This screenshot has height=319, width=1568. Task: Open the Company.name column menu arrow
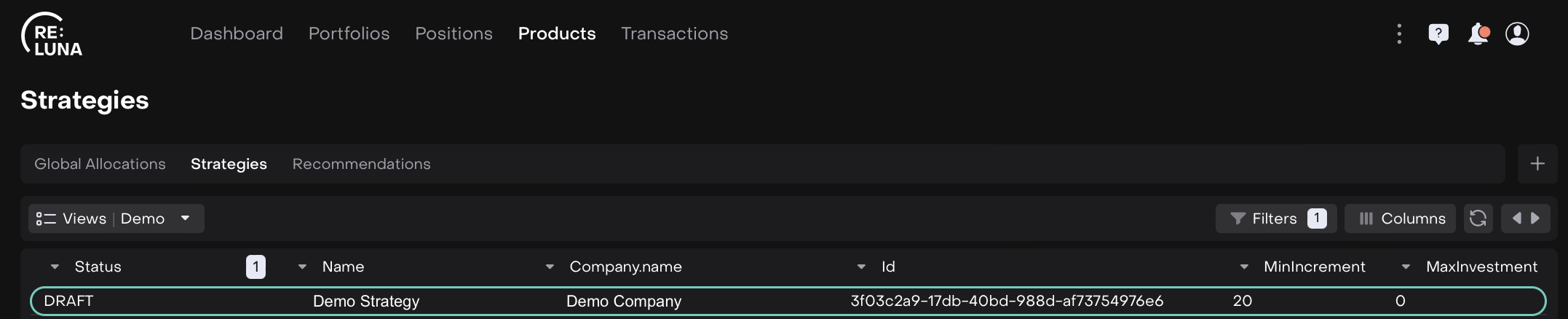point(550,267)
